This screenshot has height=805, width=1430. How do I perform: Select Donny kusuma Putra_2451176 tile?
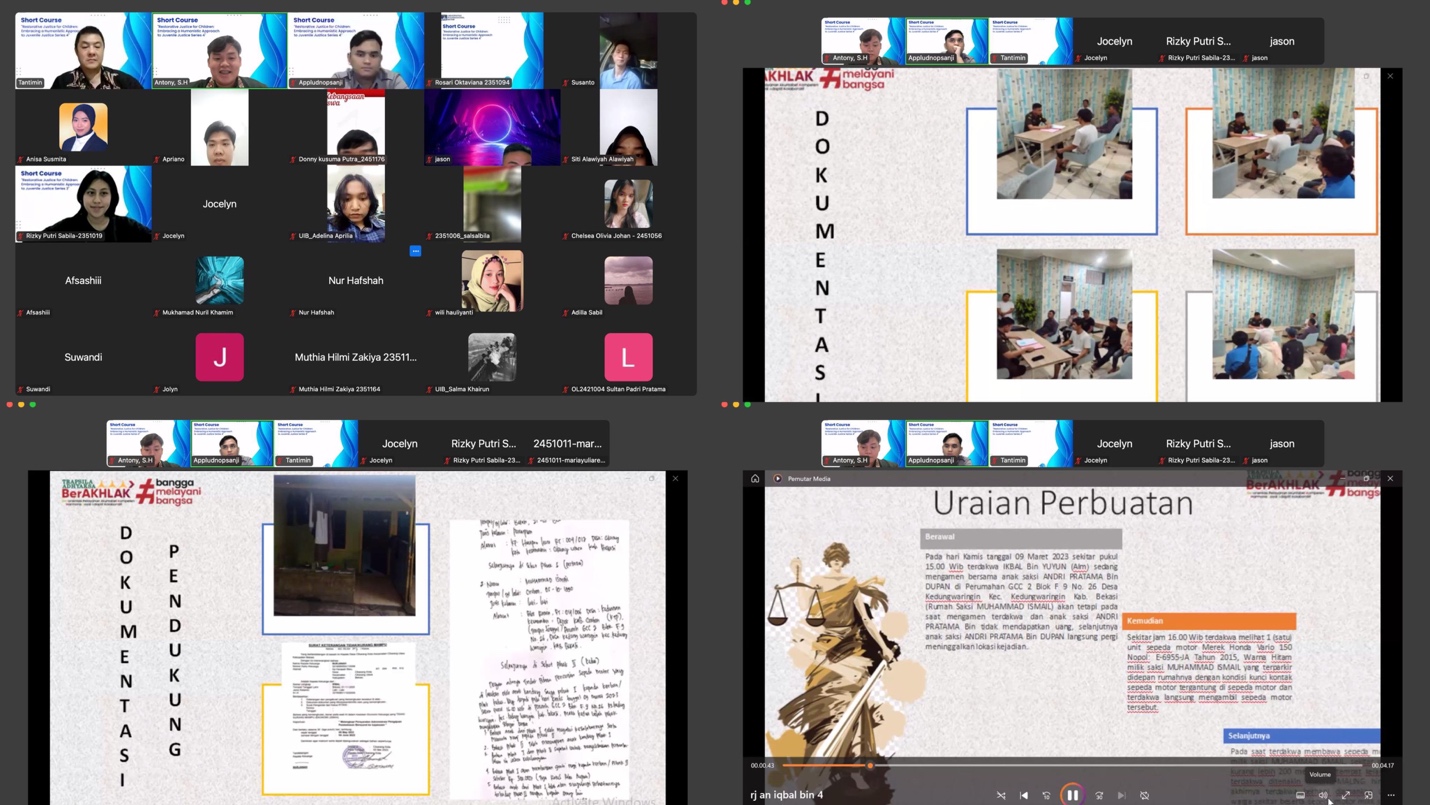355,127
